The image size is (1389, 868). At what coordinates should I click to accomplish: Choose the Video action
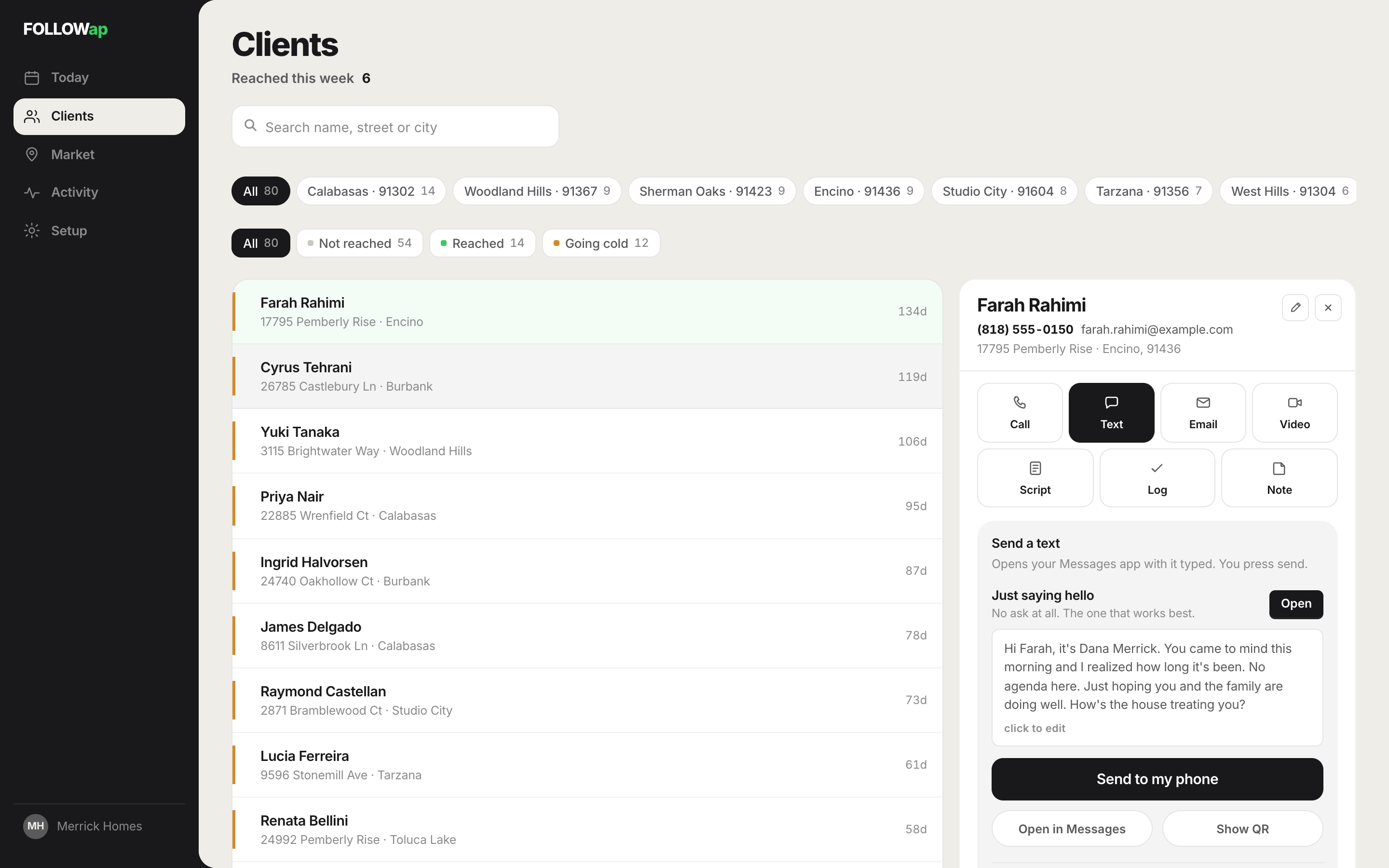click(1294, 413)
